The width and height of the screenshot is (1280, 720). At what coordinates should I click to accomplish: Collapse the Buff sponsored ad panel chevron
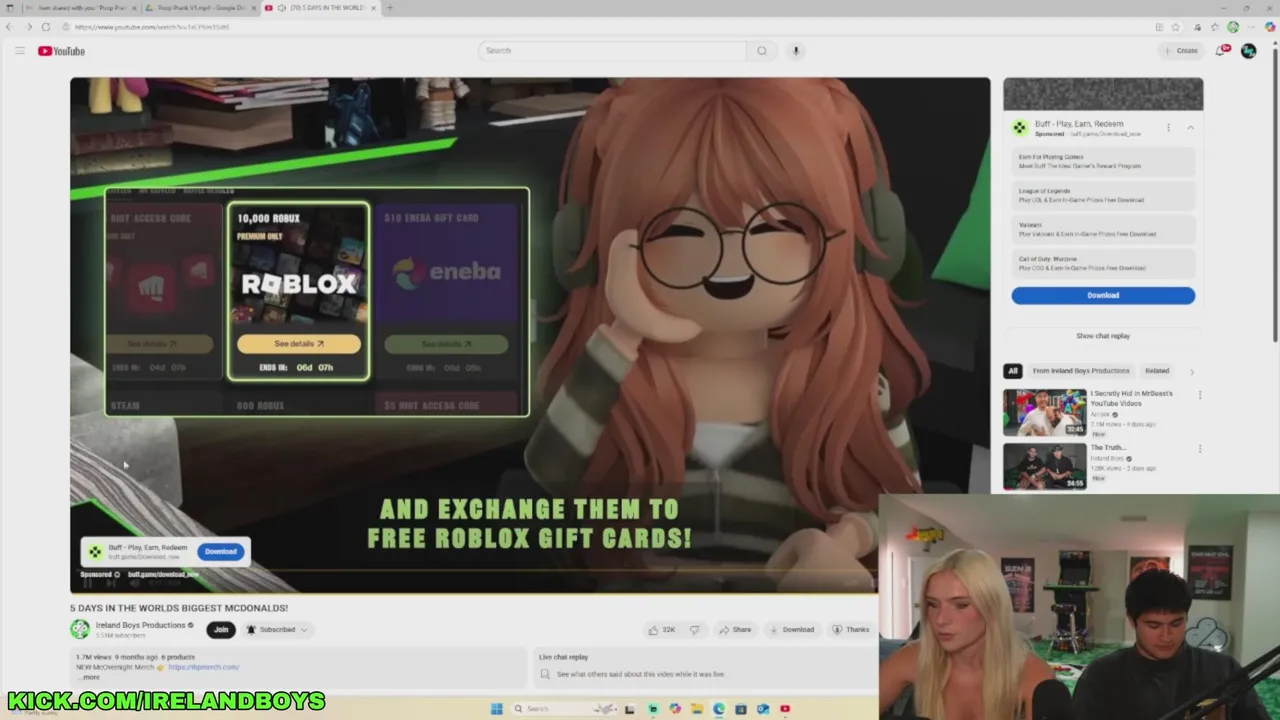tap(1190, 128)
